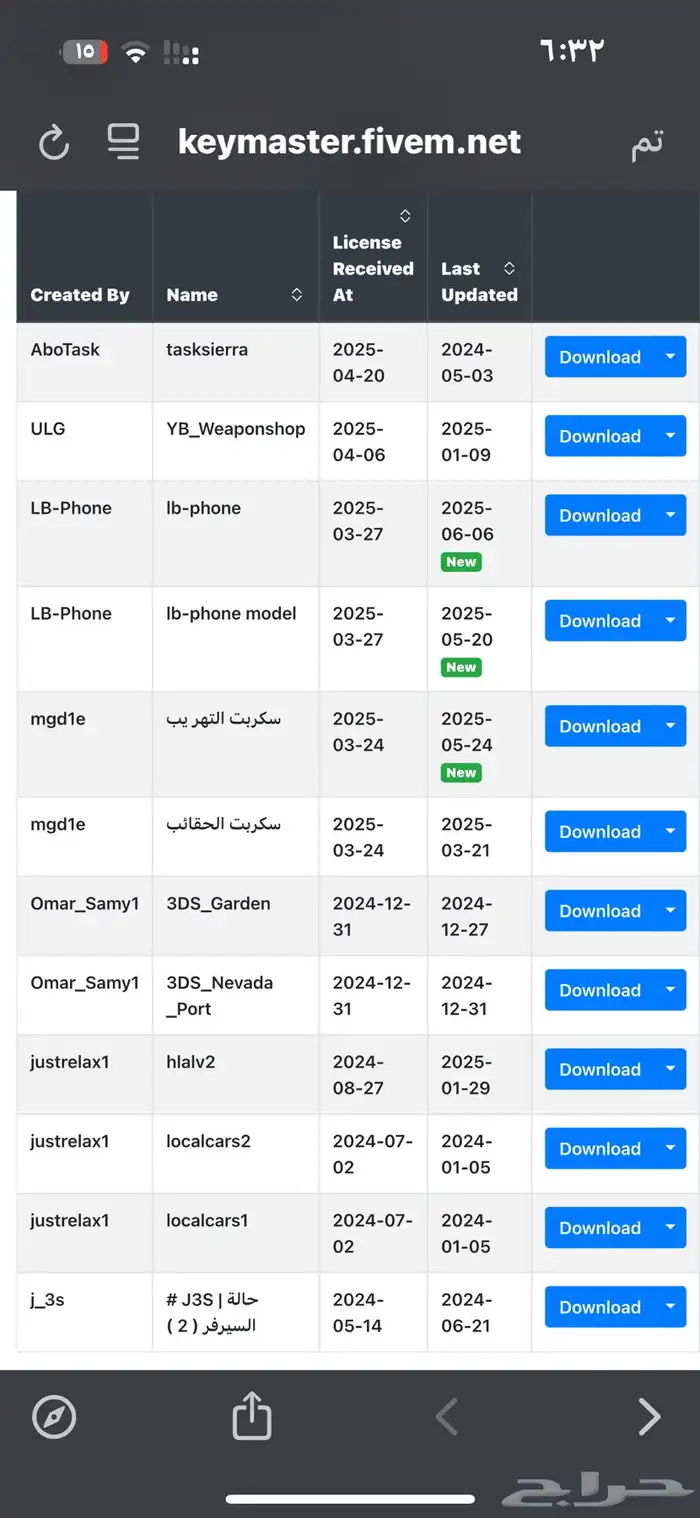700x1518 pixels.
Task: Tap the battery indicator showing 15
Action: [x=84, y=51]
